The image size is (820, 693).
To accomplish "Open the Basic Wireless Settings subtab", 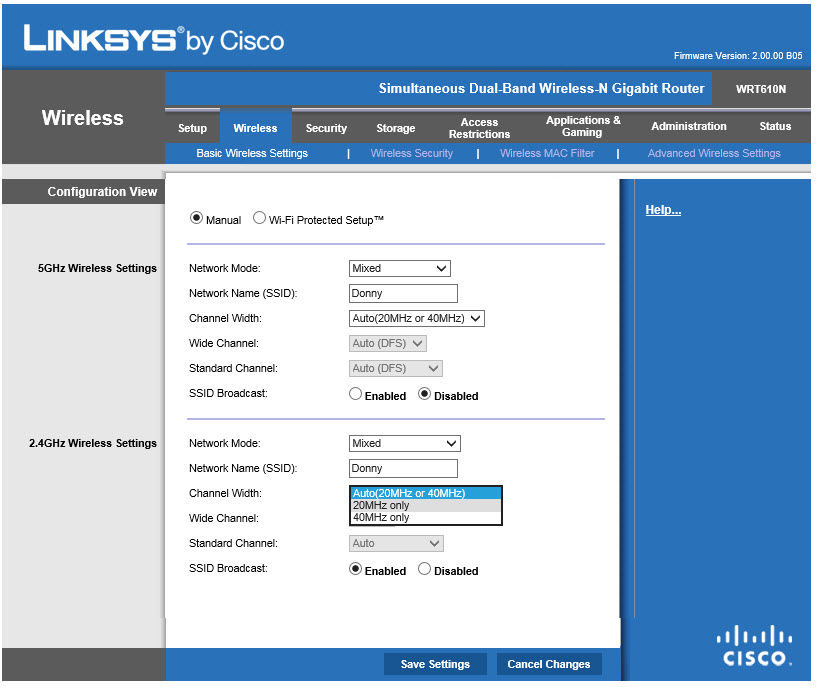I will click(x=252, y=153).
